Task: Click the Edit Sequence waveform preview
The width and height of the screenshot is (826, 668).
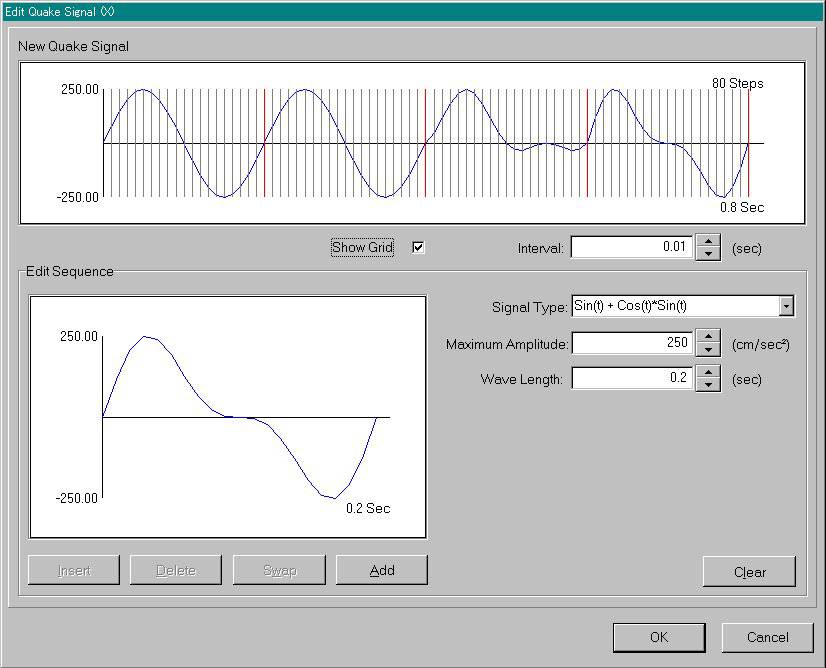Action: tap(228, 417)
